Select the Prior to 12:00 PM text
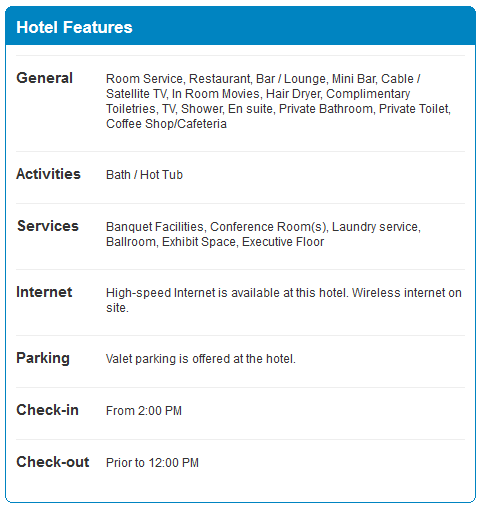 [x=152, y=463]
